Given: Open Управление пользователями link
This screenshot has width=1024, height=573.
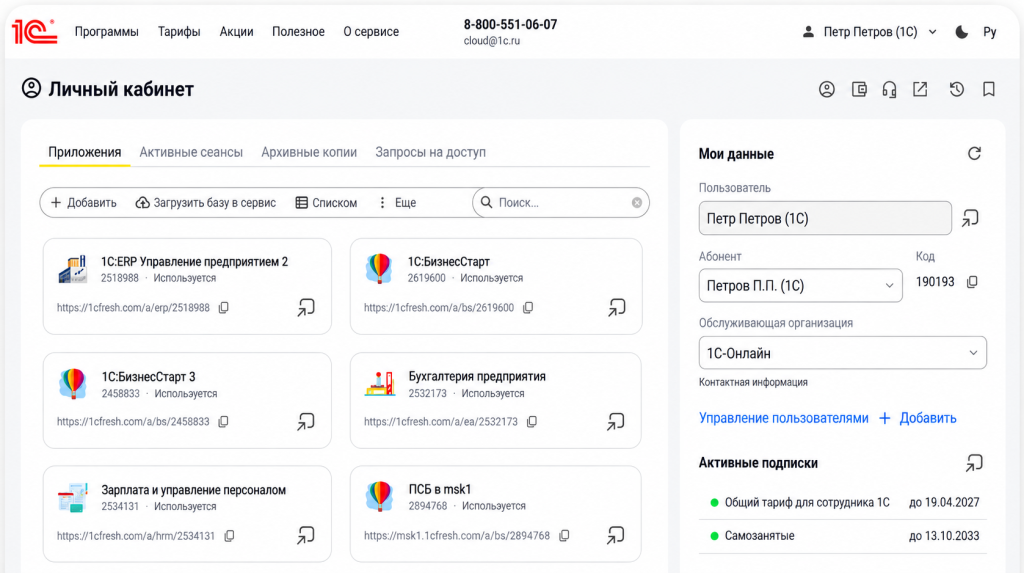Looking at the screenshot, I should [784, 418].
